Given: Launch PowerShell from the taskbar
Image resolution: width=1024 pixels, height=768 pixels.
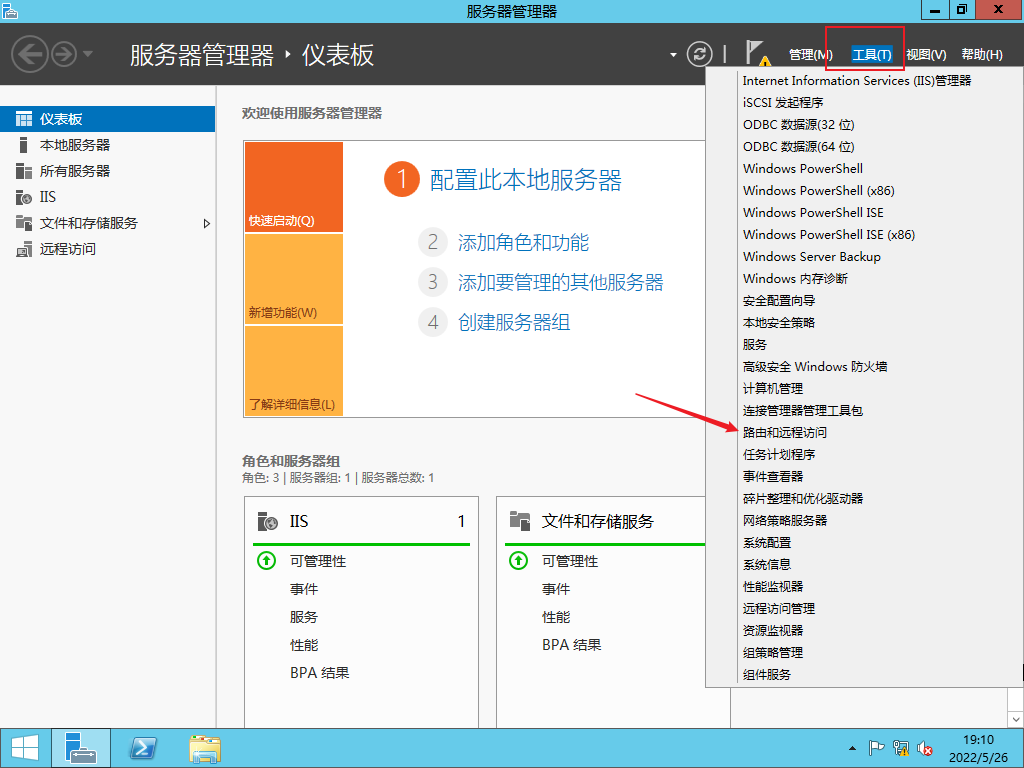Looking at the screenshot, I should coord(143,748).
